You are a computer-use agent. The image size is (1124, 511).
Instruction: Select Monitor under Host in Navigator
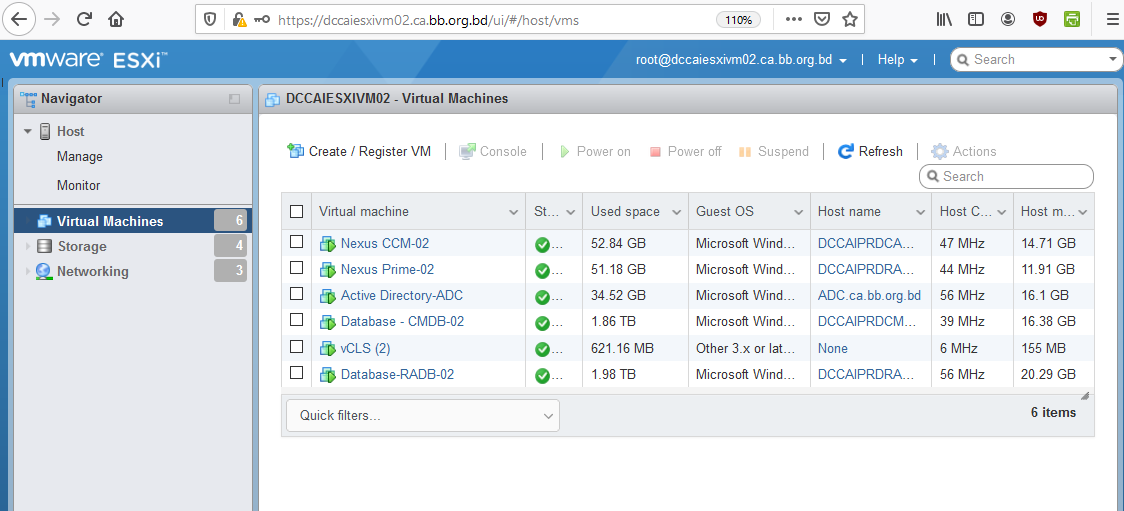(78, 186)
